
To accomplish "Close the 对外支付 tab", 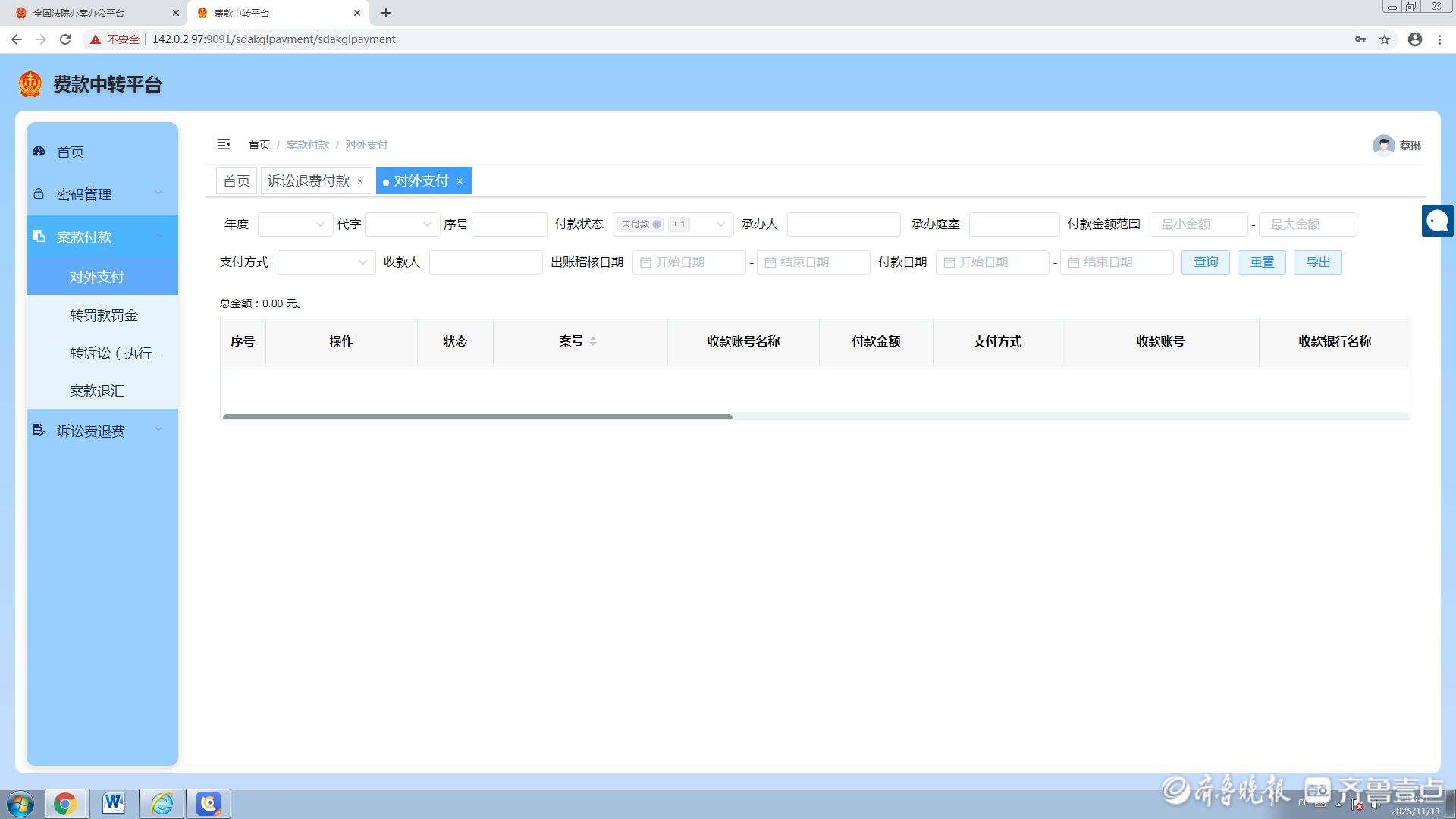I will 460,181.
